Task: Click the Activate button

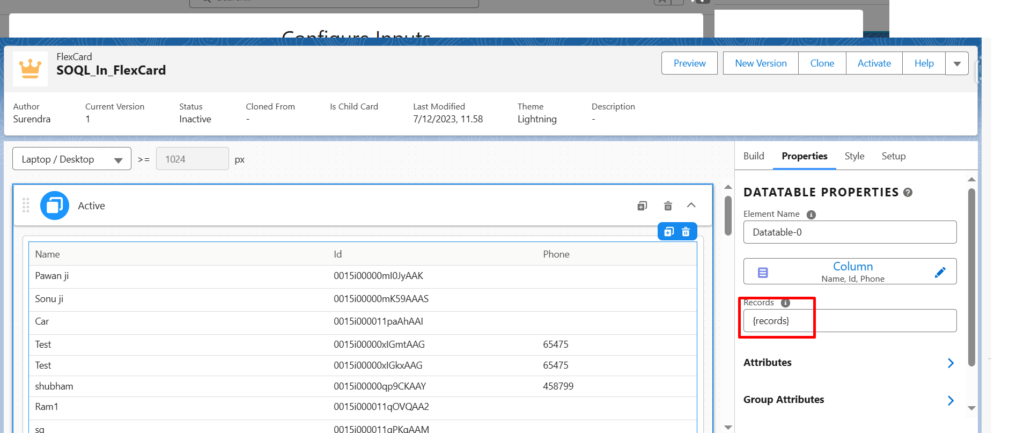Action: pos(874,63)
